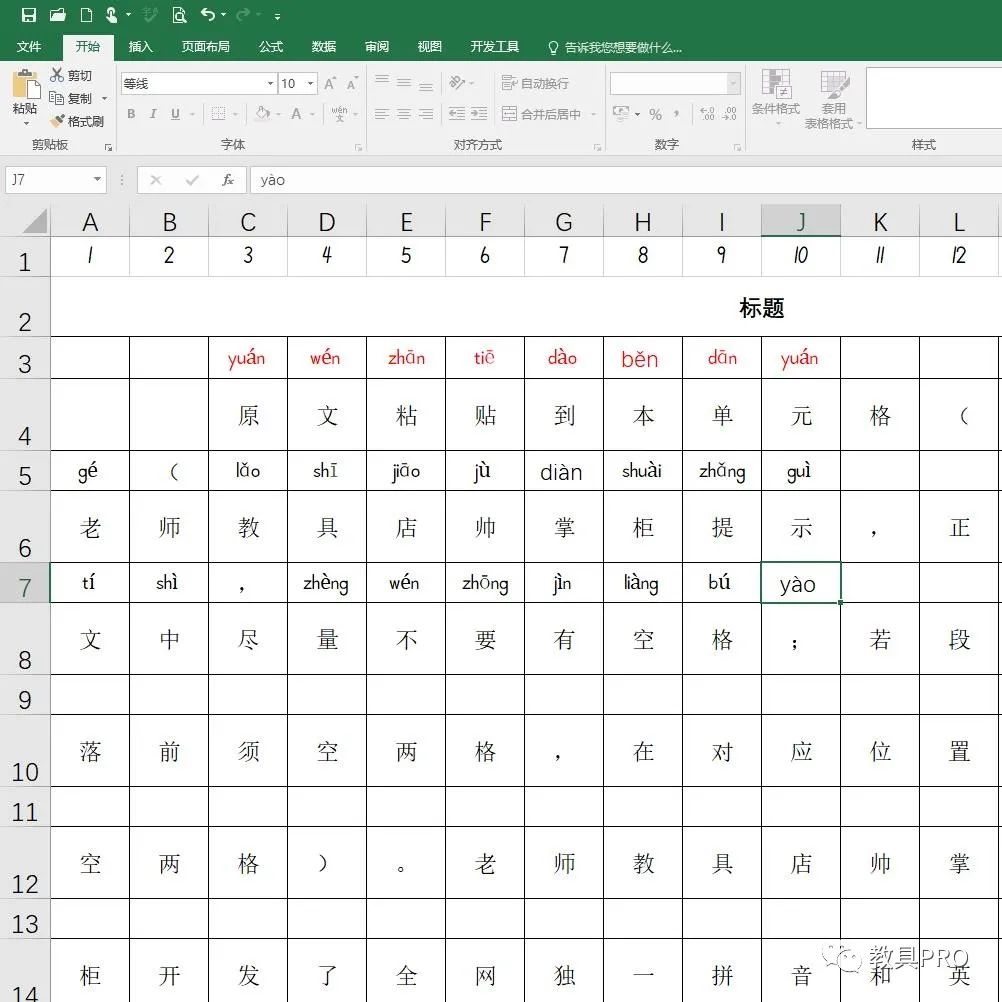Click the Undo arrow icon
The image size is (1002, 1002).
(208, 14)
